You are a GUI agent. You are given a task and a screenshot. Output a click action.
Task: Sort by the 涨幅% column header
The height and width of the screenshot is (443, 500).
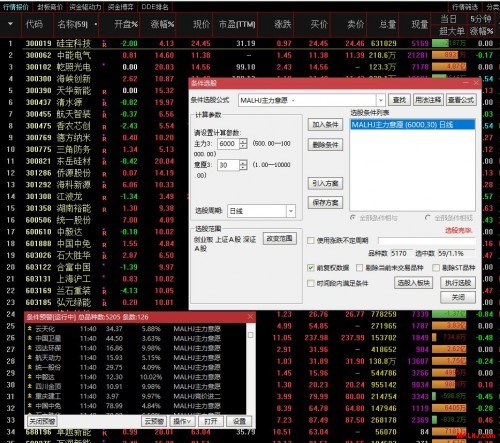tap(162, 24)
